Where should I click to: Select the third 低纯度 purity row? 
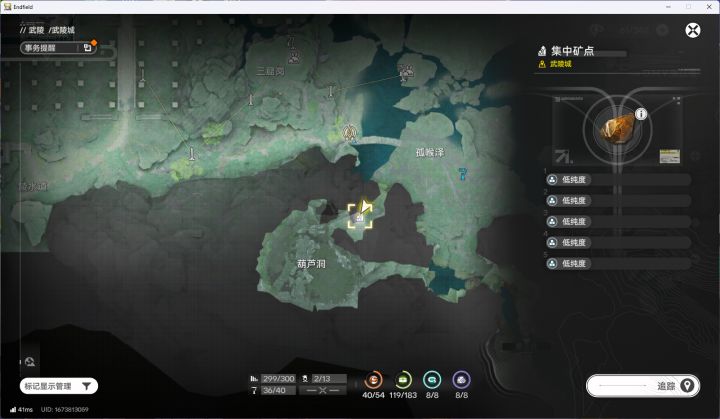tap(618, 221)
